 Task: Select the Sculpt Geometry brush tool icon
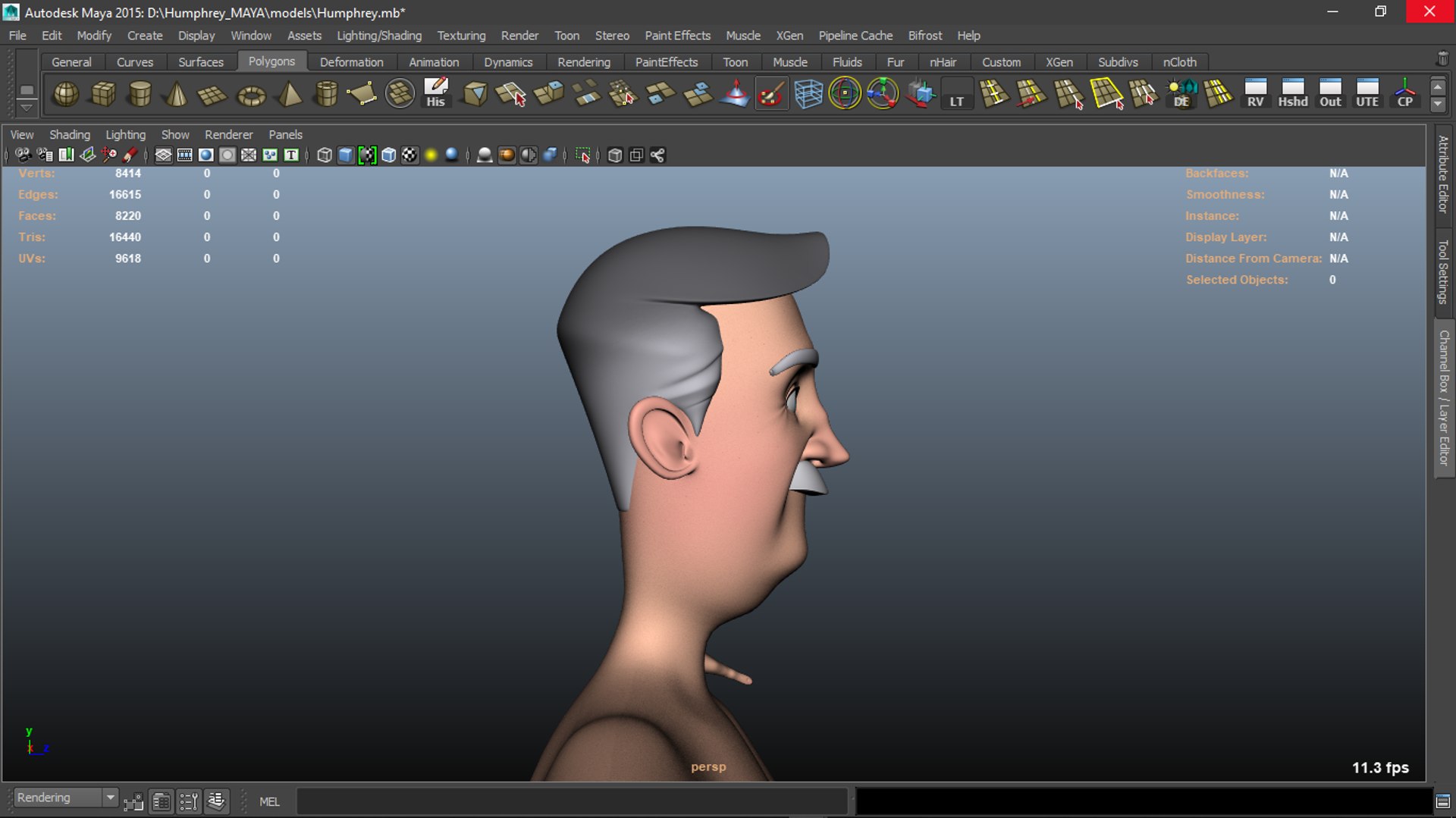[x=771, y=94]
